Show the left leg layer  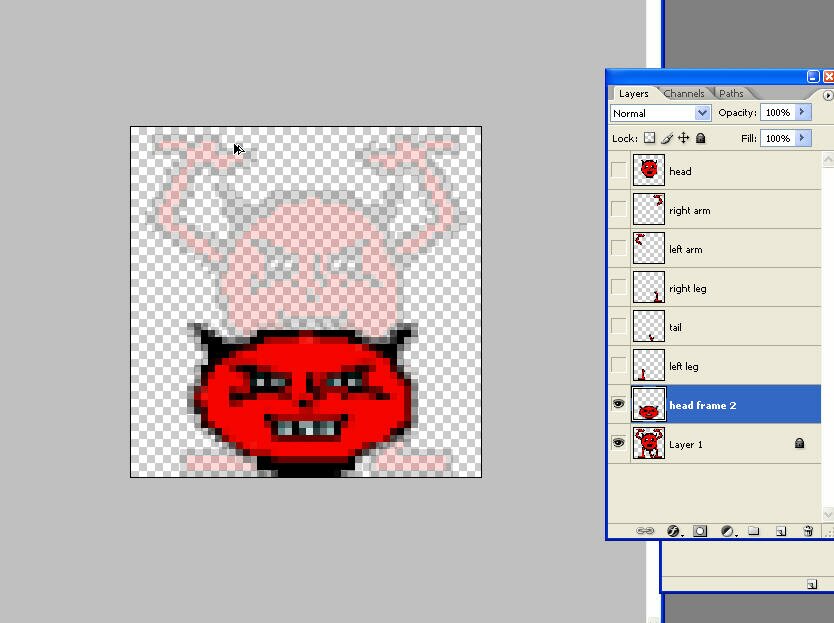619,365
